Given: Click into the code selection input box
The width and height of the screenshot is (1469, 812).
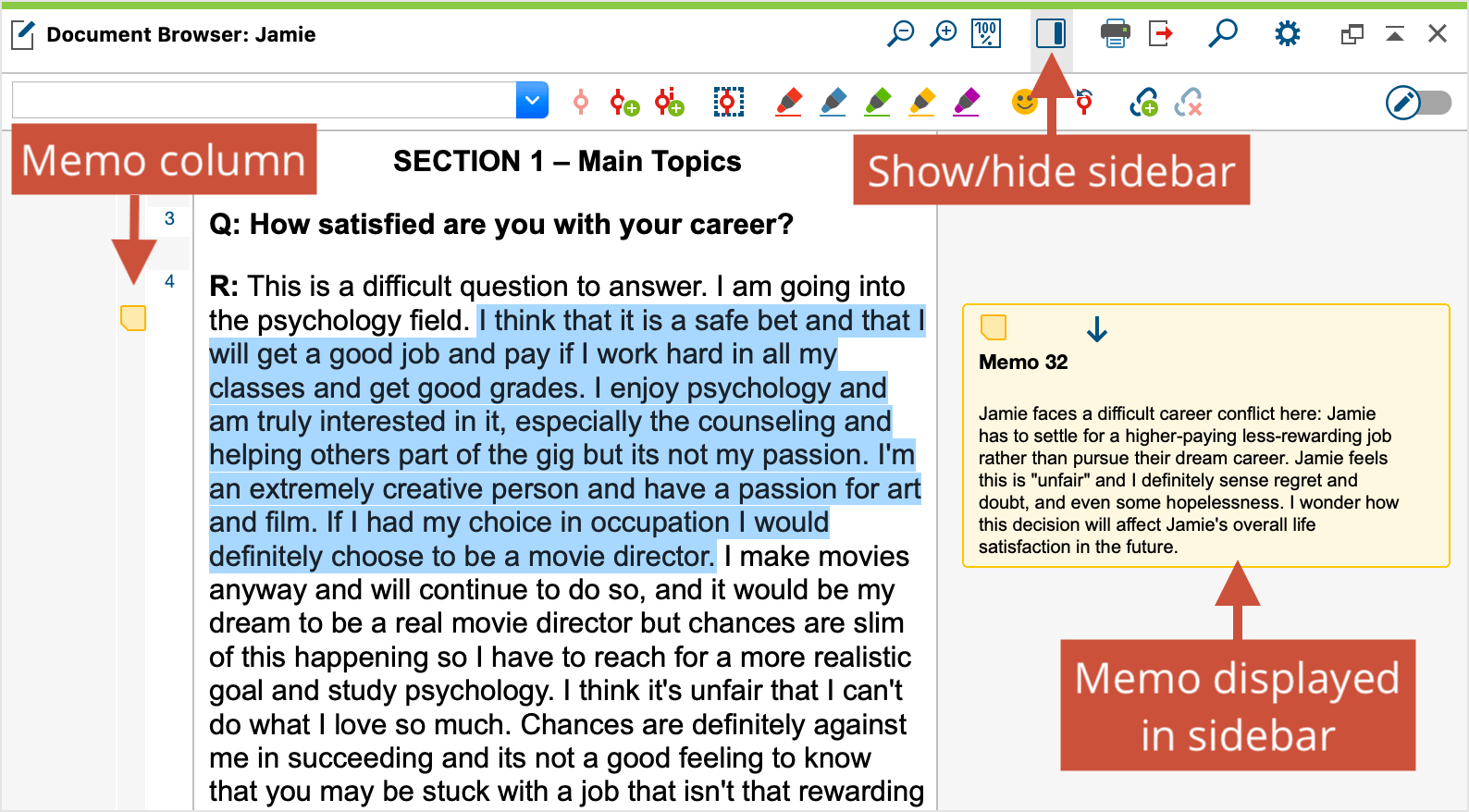Looking at the screenshot, I should point(265,100).
